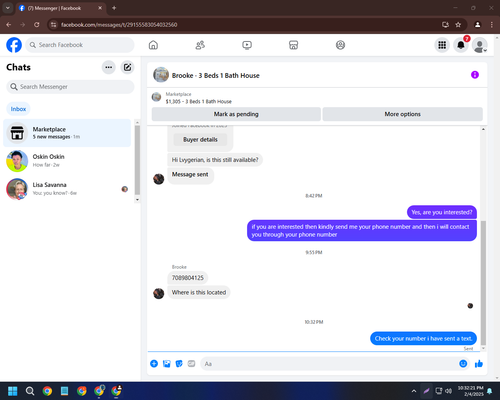Click the 'Yes, are you interested?' message

point(442,212)
